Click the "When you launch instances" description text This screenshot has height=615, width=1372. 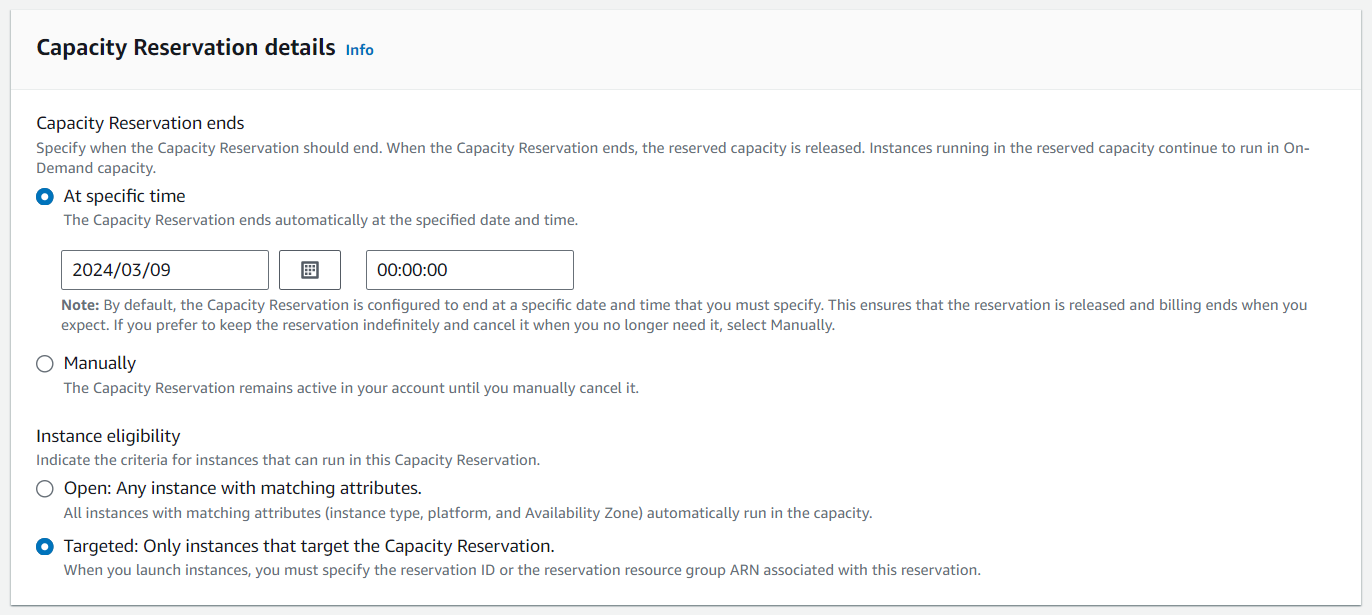pos(521,570)
